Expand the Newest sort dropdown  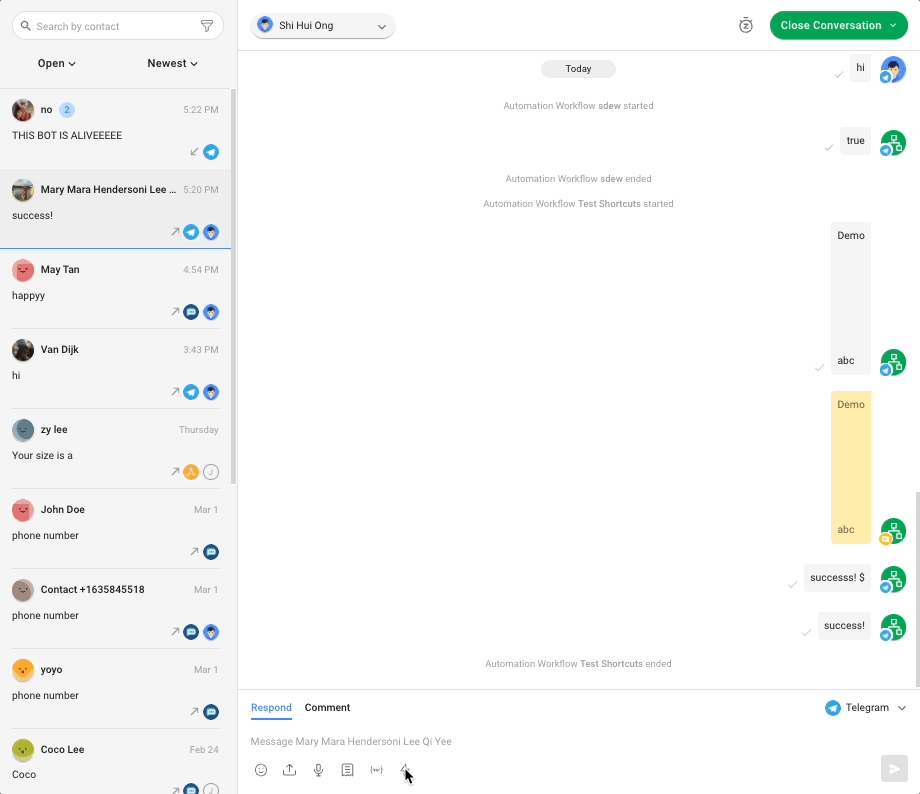pyautogui.click(x=172, y=64)
